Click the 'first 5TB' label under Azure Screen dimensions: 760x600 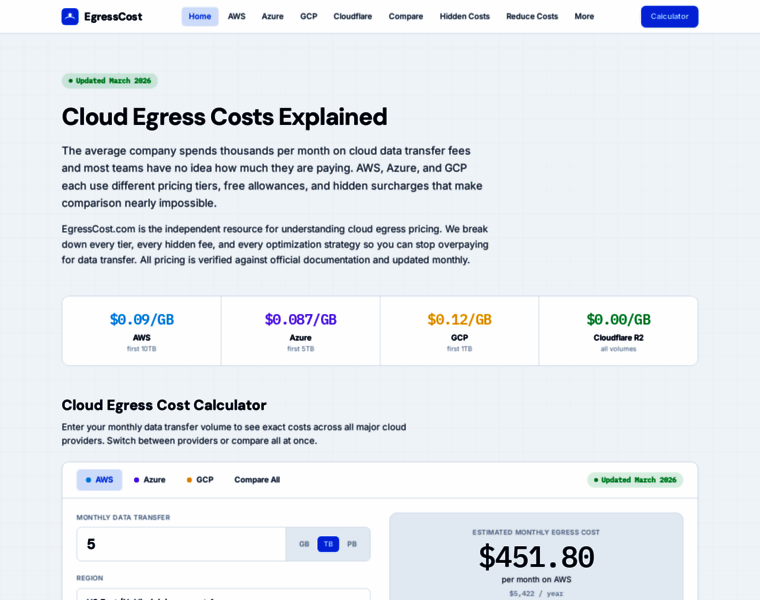tap(301, 349)
